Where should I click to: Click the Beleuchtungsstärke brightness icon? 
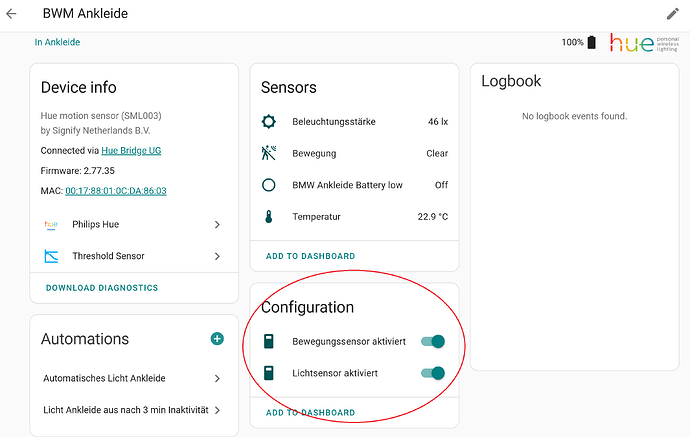pos(268,121)
